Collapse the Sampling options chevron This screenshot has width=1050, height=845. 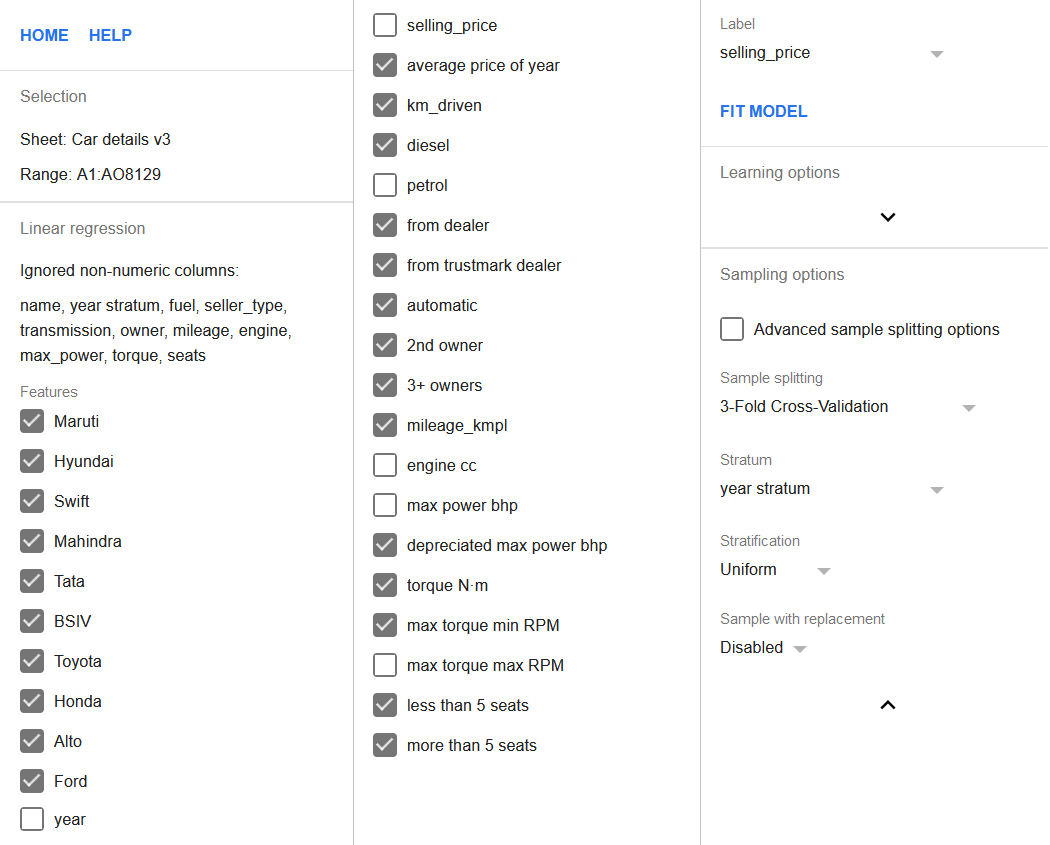click(887, 704)
